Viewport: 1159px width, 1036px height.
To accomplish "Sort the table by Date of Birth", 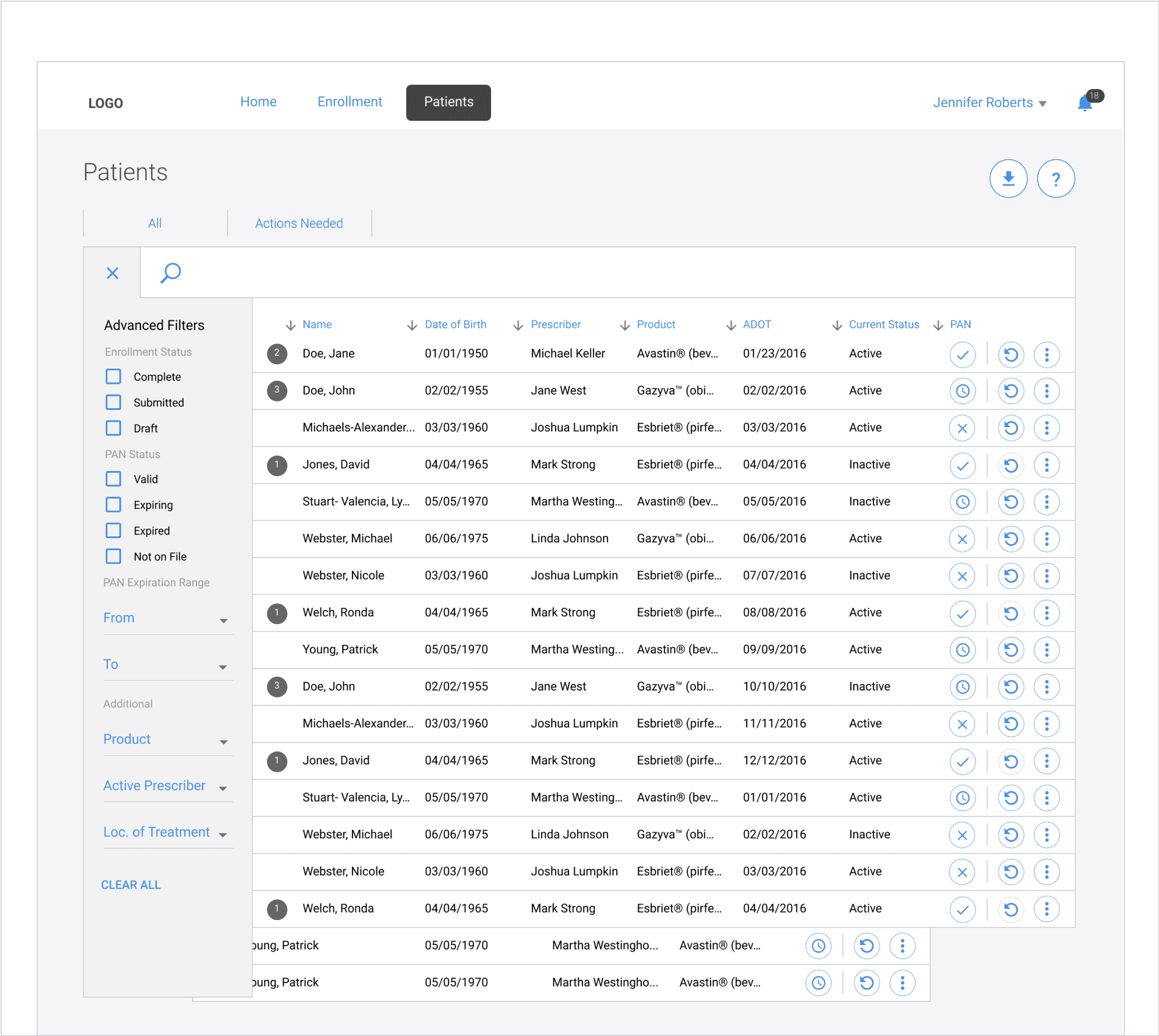I will [x=455, y=325].
